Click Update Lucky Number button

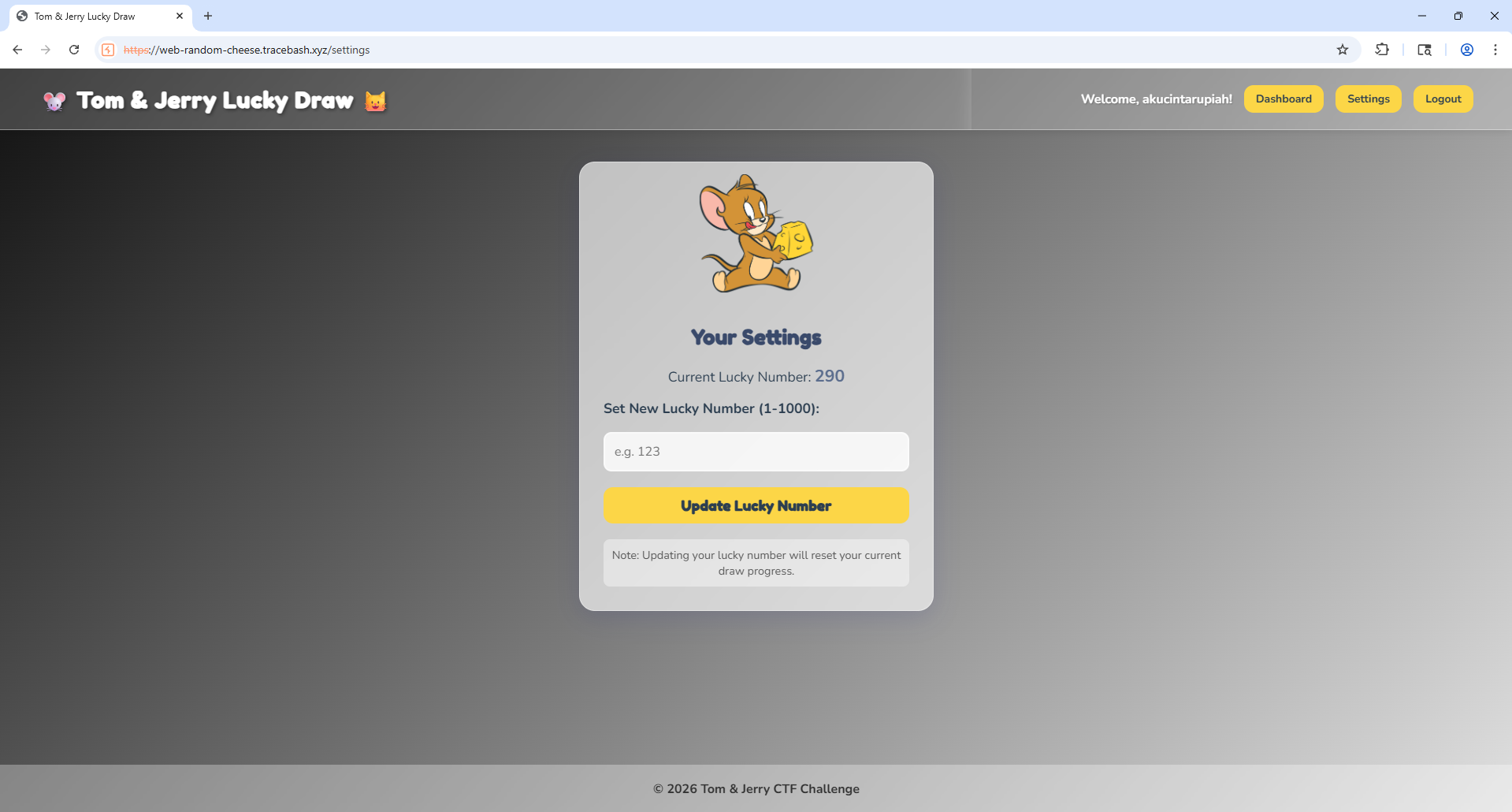[x=756, y=505]
